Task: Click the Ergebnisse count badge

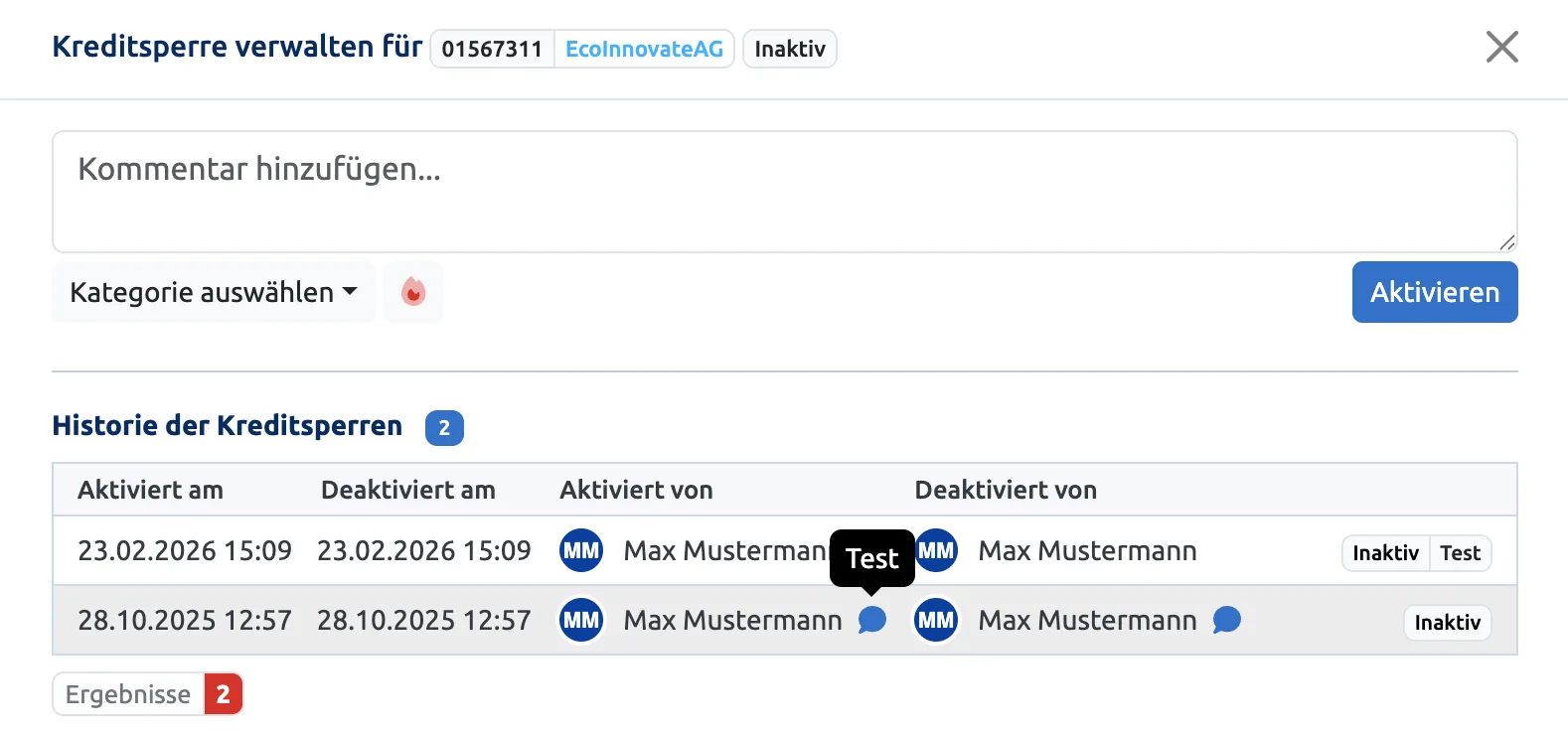Action: pyautogui.click(x=224, y=694)
